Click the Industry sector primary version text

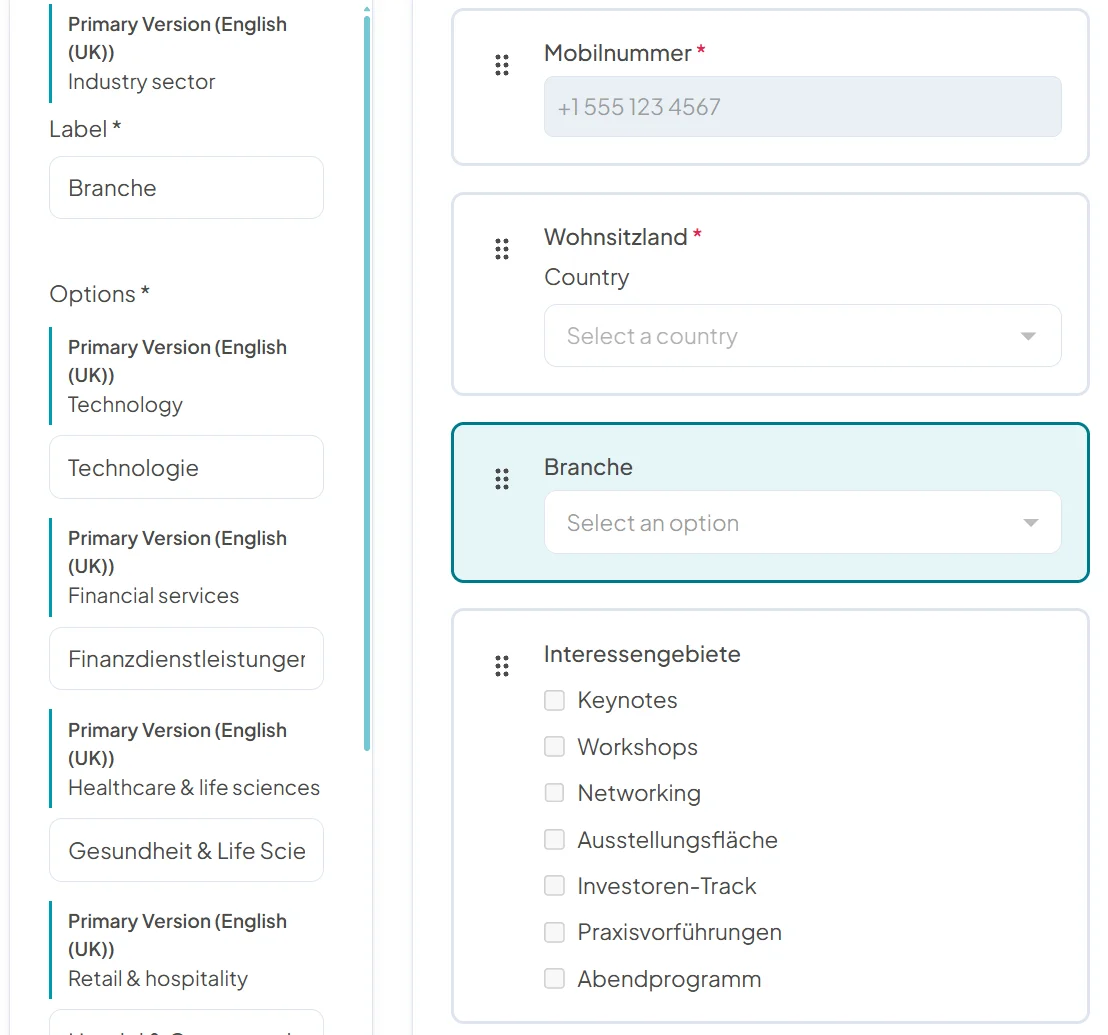141,82
